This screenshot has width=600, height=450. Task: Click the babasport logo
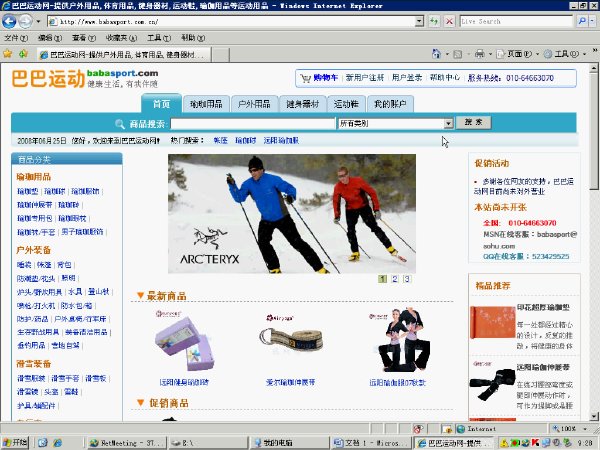(x=85, y=78)
